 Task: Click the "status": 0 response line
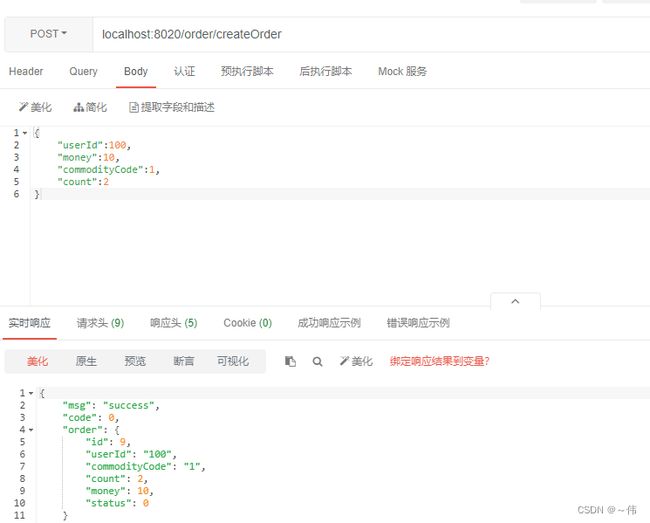[117, 503]
